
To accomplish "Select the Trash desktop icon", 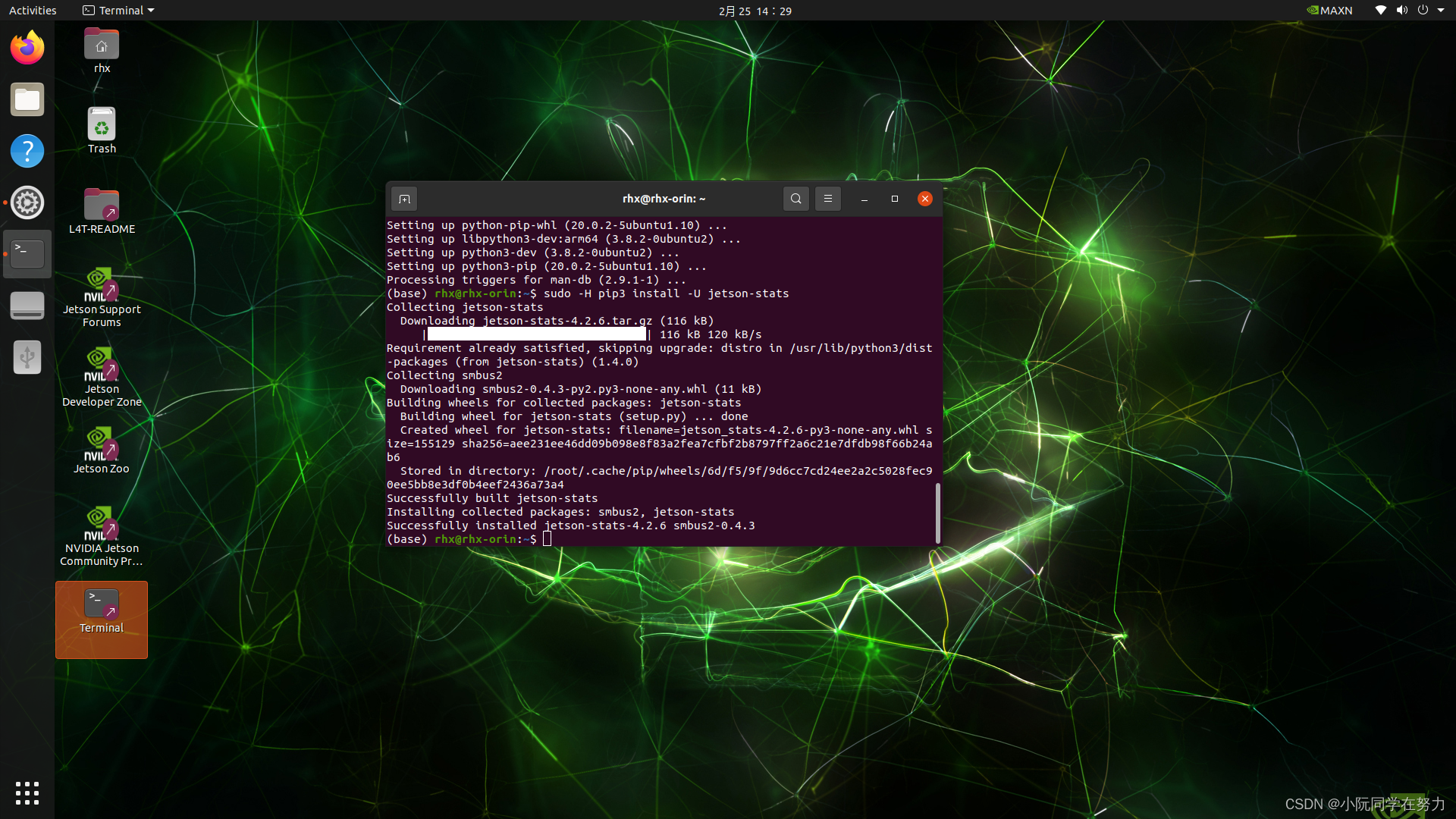I will pos(102,130).
